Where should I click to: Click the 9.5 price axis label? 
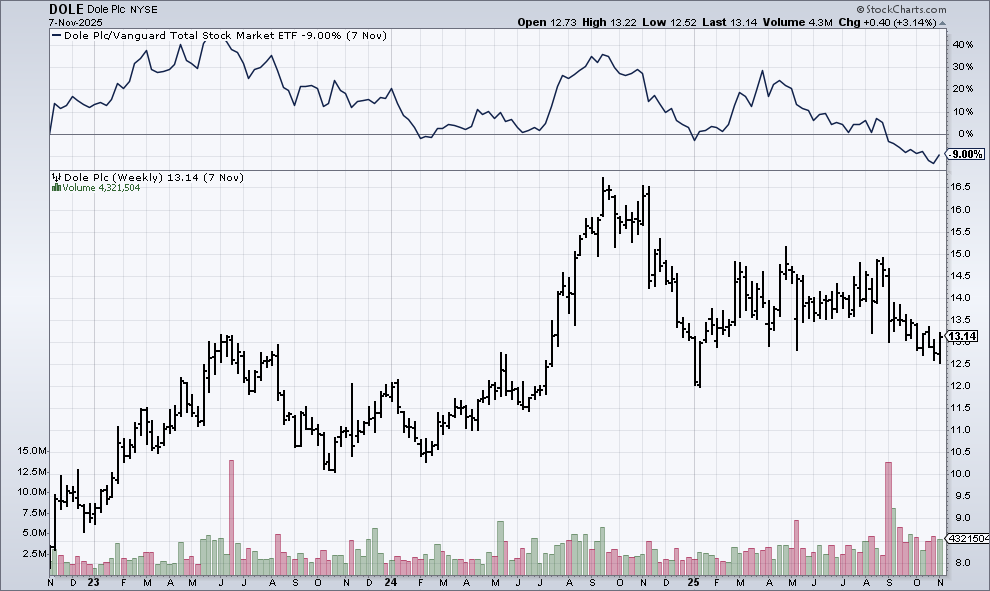tap(963, 496)
